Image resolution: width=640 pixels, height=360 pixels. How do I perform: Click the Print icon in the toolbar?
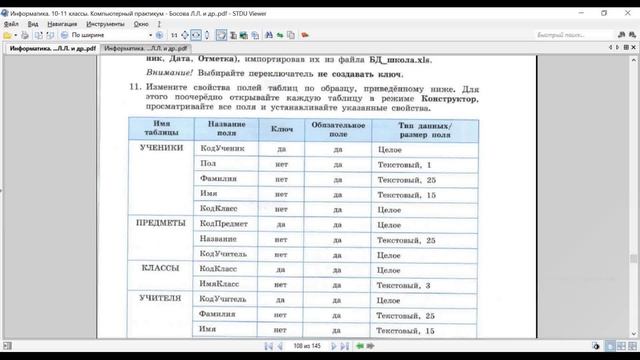(25, 35)
